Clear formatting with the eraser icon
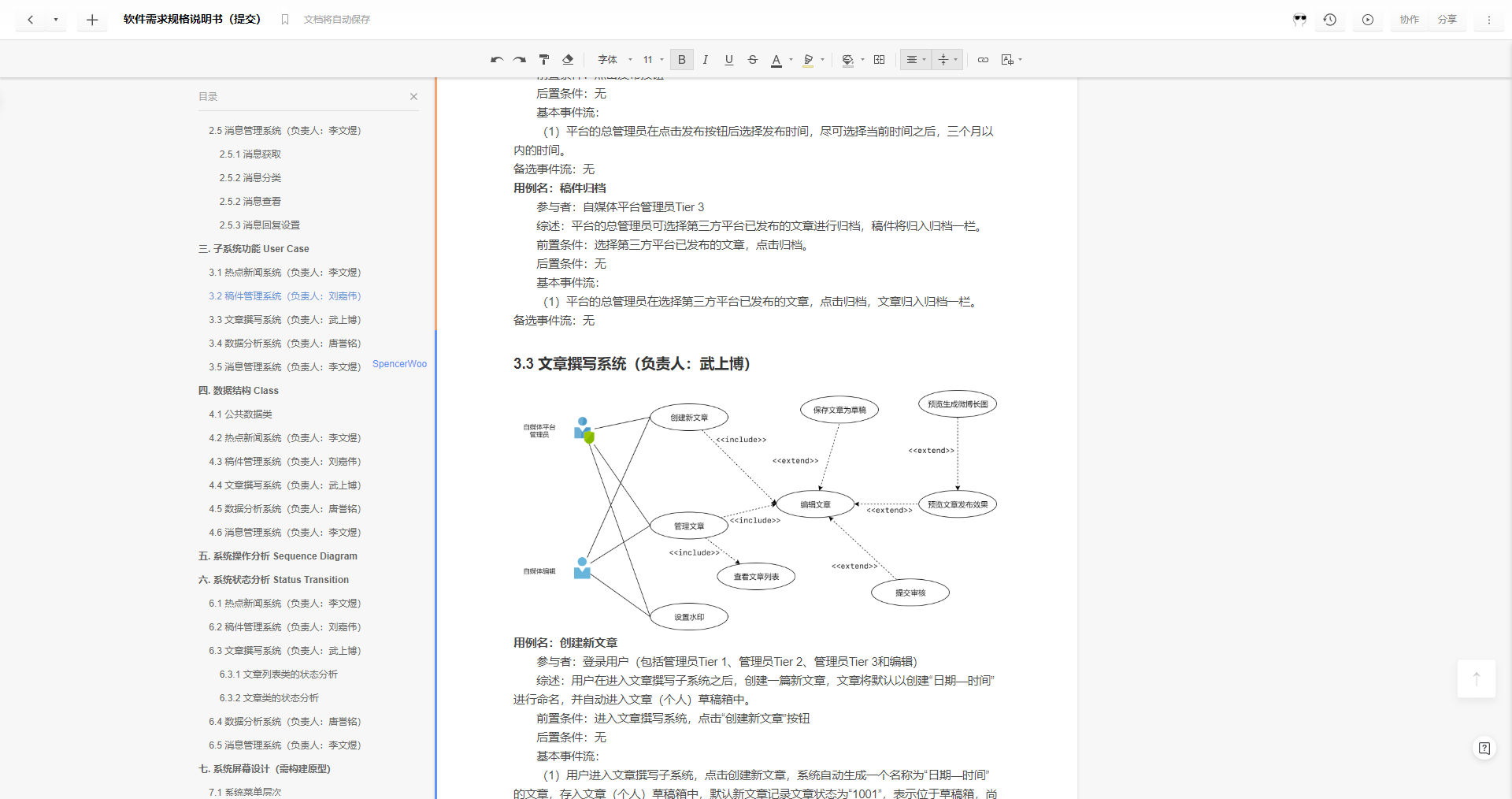 pyautogui.click(x=568, y=60)
